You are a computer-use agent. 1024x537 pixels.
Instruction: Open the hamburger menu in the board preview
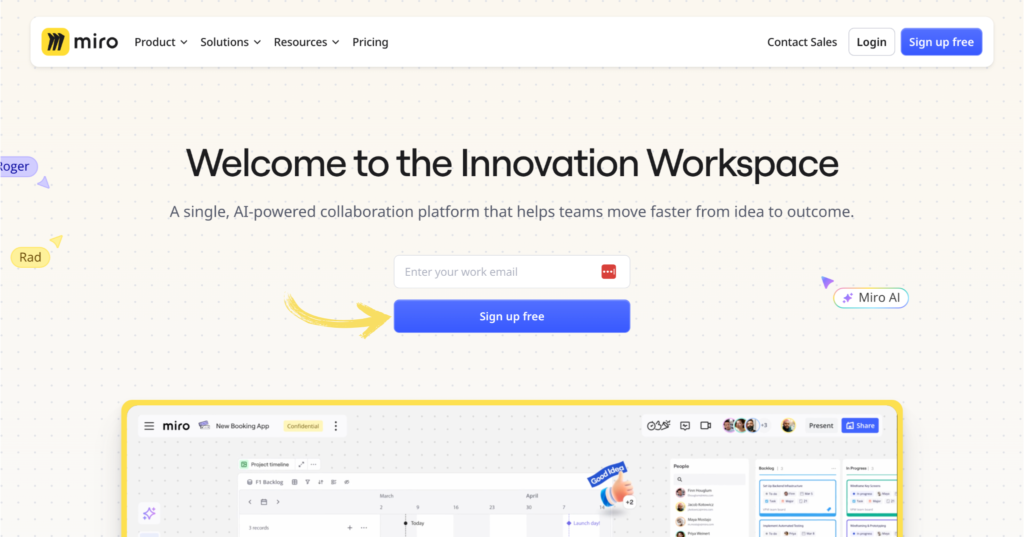pos(149,426)
